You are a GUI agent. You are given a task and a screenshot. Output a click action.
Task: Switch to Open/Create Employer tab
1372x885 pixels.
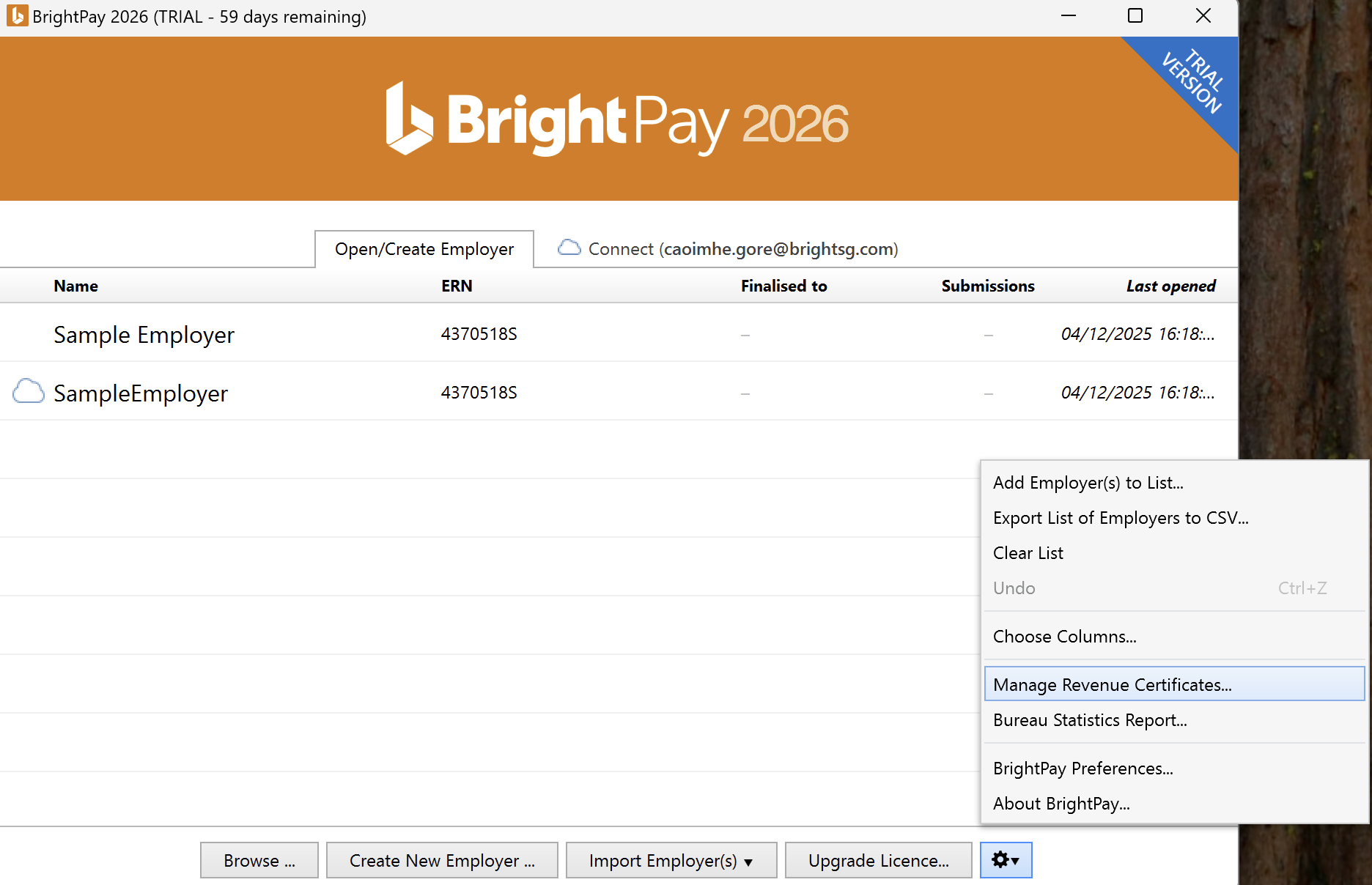pyautogui.click(x=424, y=249)
